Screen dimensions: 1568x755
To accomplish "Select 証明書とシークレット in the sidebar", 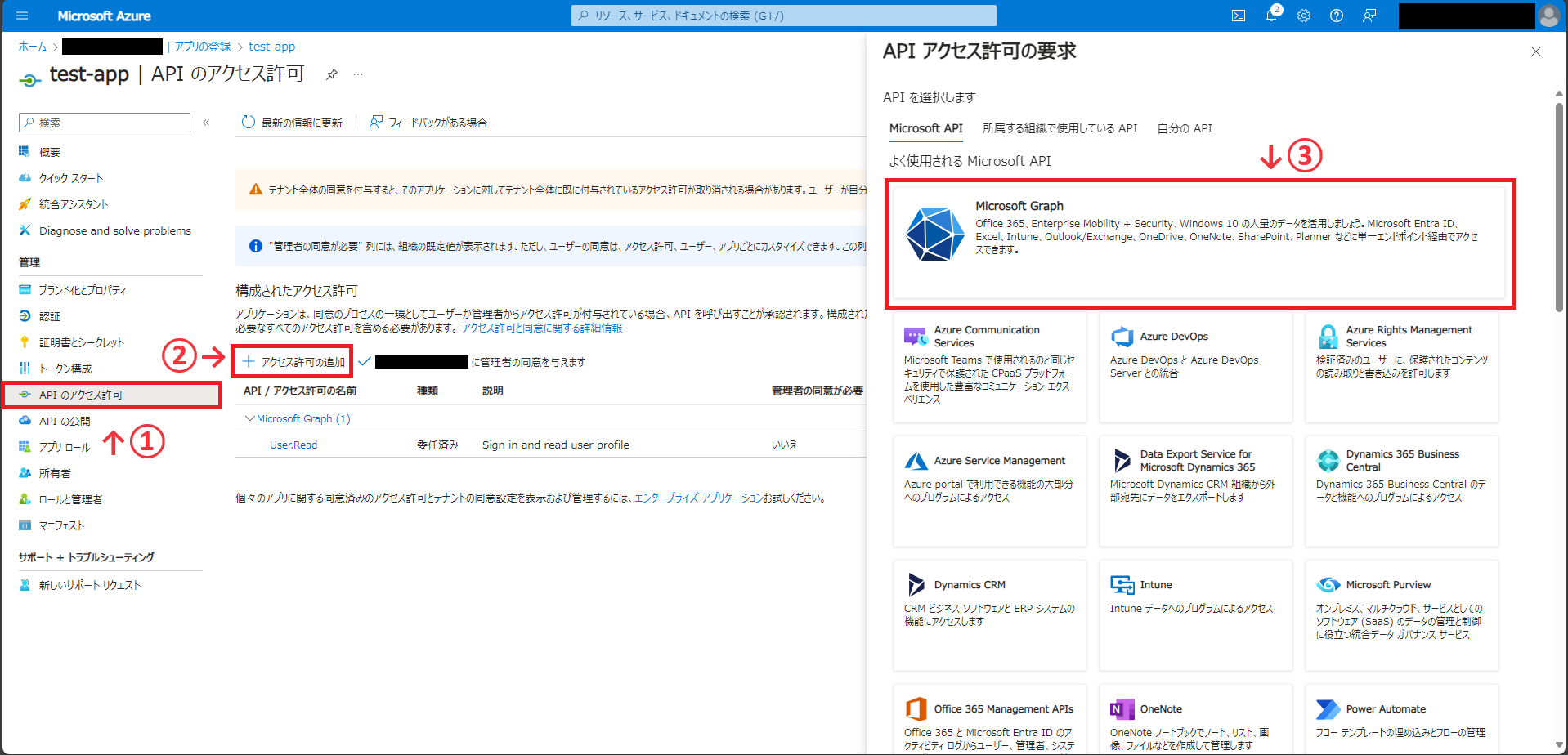I will click(81, 342).
